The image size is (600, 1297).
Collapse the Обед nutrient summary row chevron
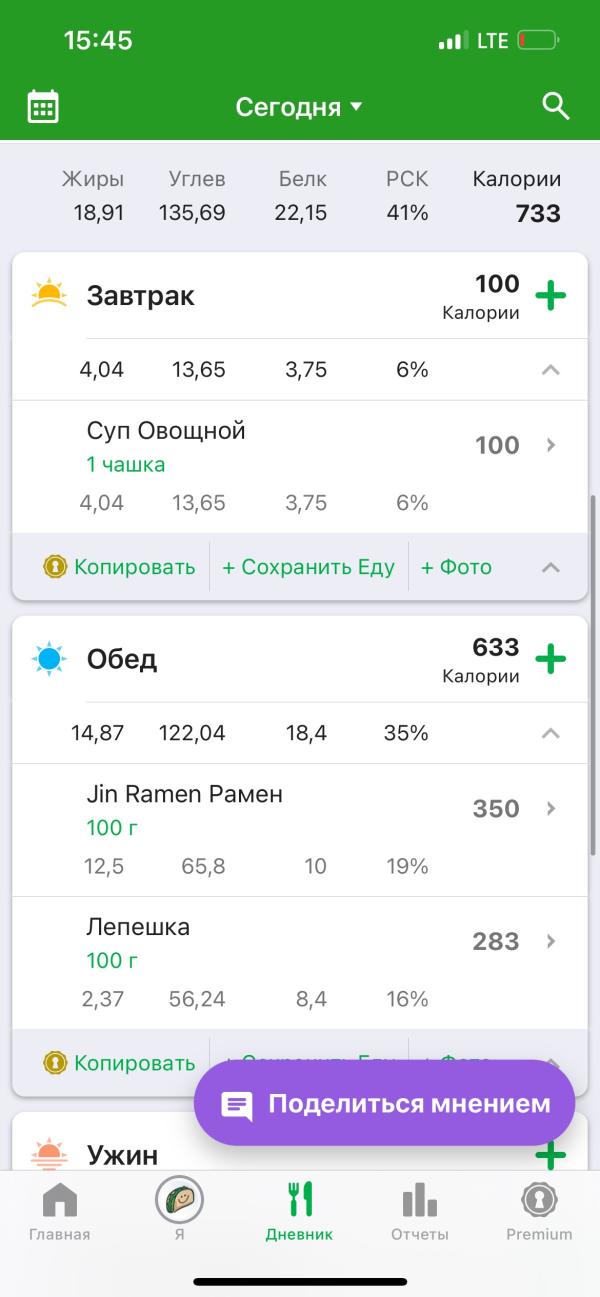[x=550, y=733]
